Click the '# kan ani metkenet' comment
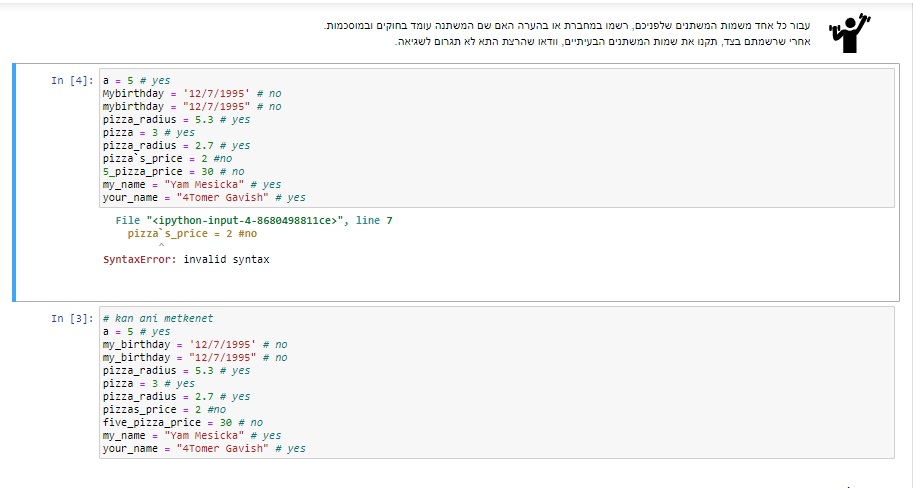This screenshot has width=913, height=488. [x=157, y=319]
